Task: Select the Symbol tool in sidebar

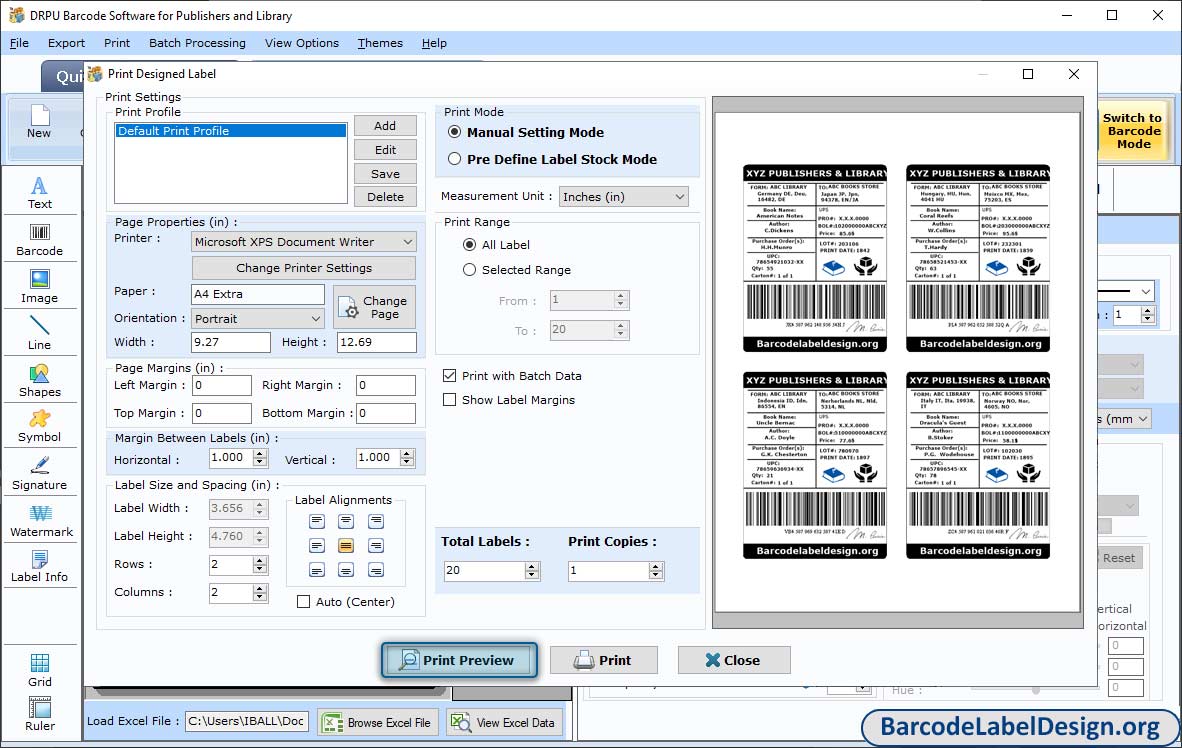Action: [39, 427]
